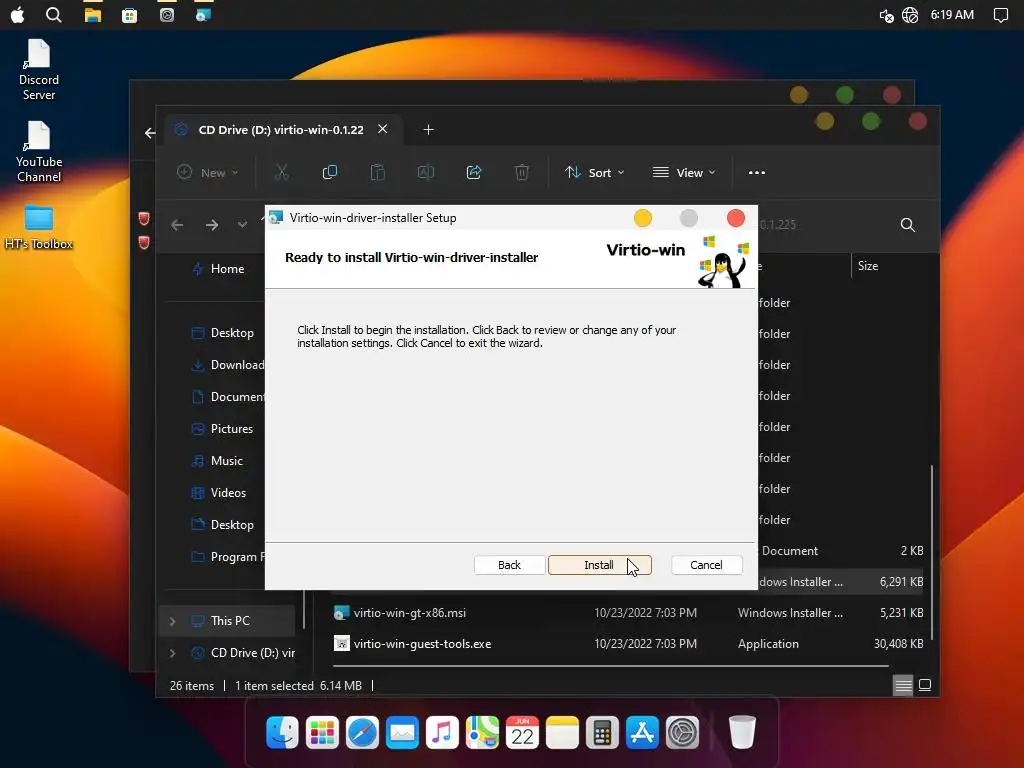Open Music in the sidebar
Image resolution: width=1024 pixels, height=768 pixels.
pos(217,460)
